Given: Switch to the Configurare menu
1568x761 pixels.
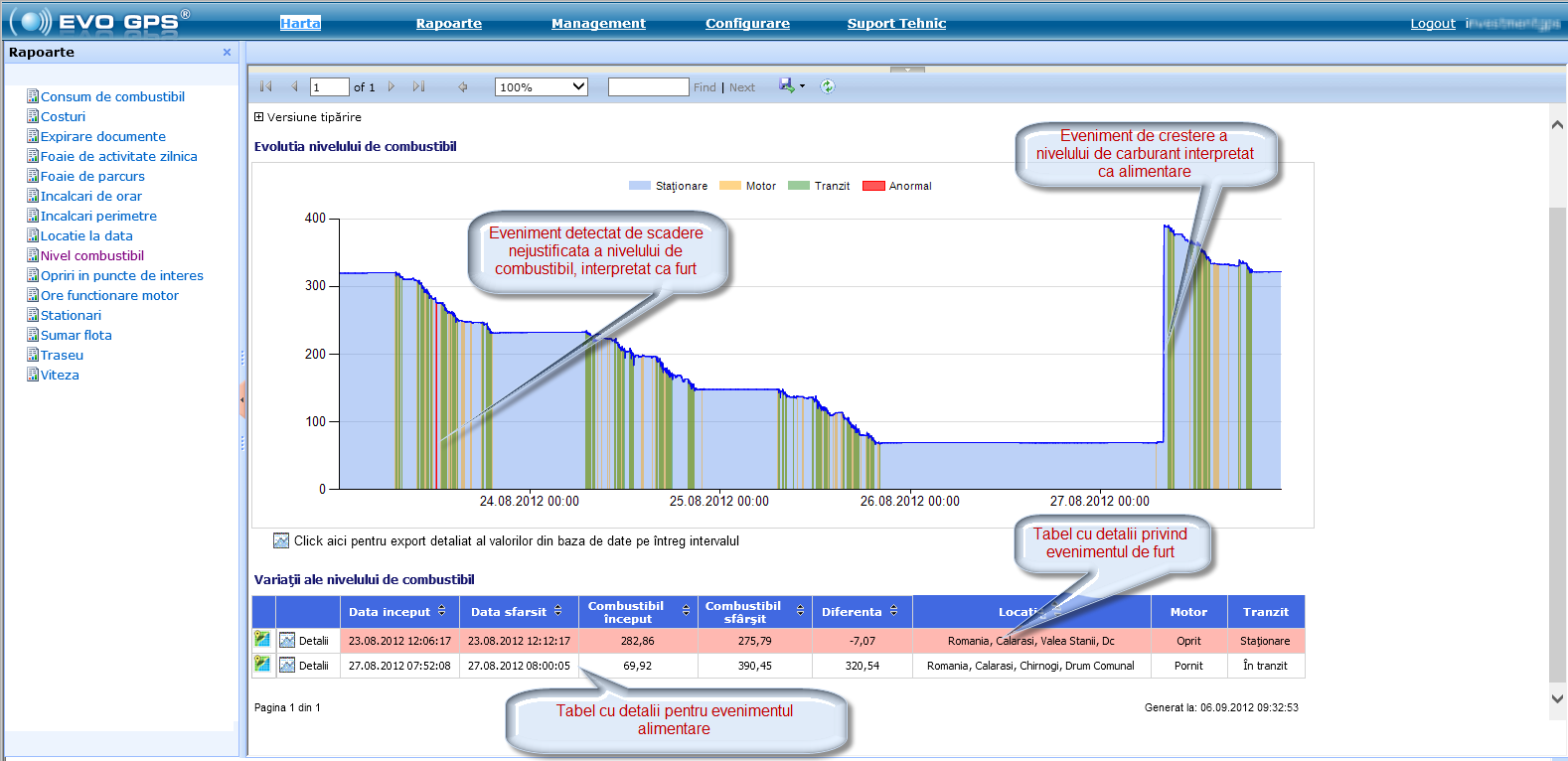Looking at the screenshot, I should pos(747,23).
